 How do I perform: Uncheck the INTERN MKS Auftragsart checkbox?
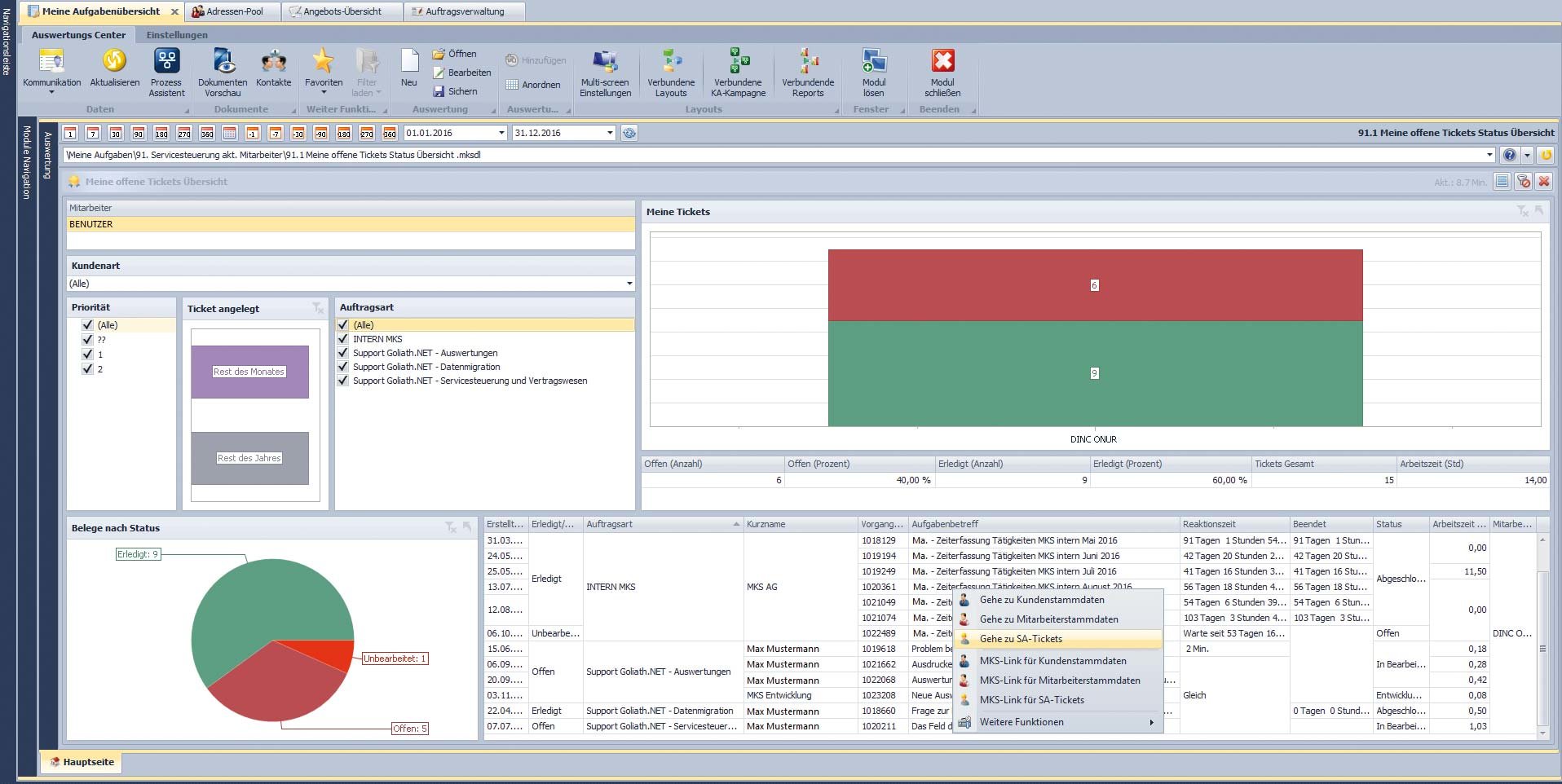click(343, 339)
